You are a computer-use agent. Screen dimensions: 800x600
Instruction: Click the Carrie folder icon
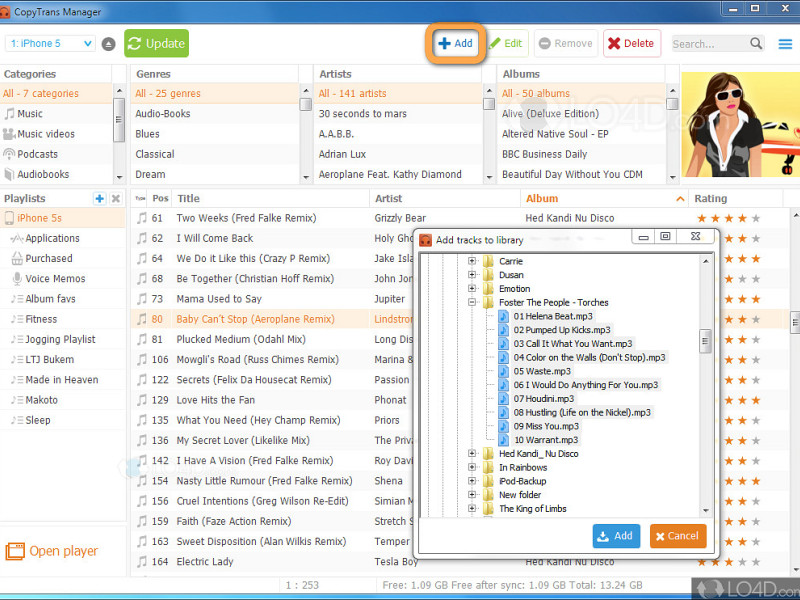[x=488, y=261]
